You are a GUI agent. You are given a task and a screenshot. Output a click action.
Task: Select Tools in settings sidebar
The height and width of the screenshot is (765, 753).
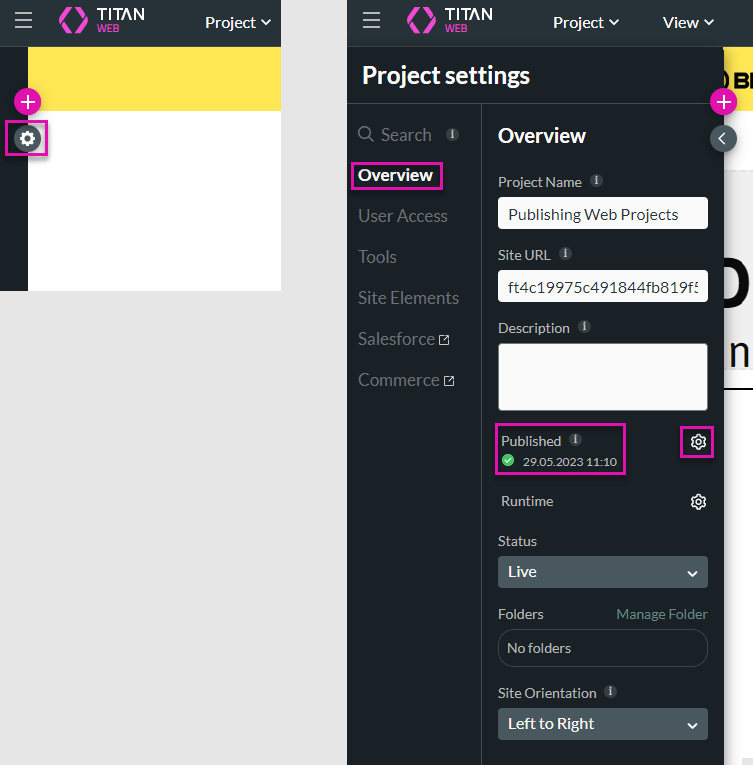pos(377,257)
